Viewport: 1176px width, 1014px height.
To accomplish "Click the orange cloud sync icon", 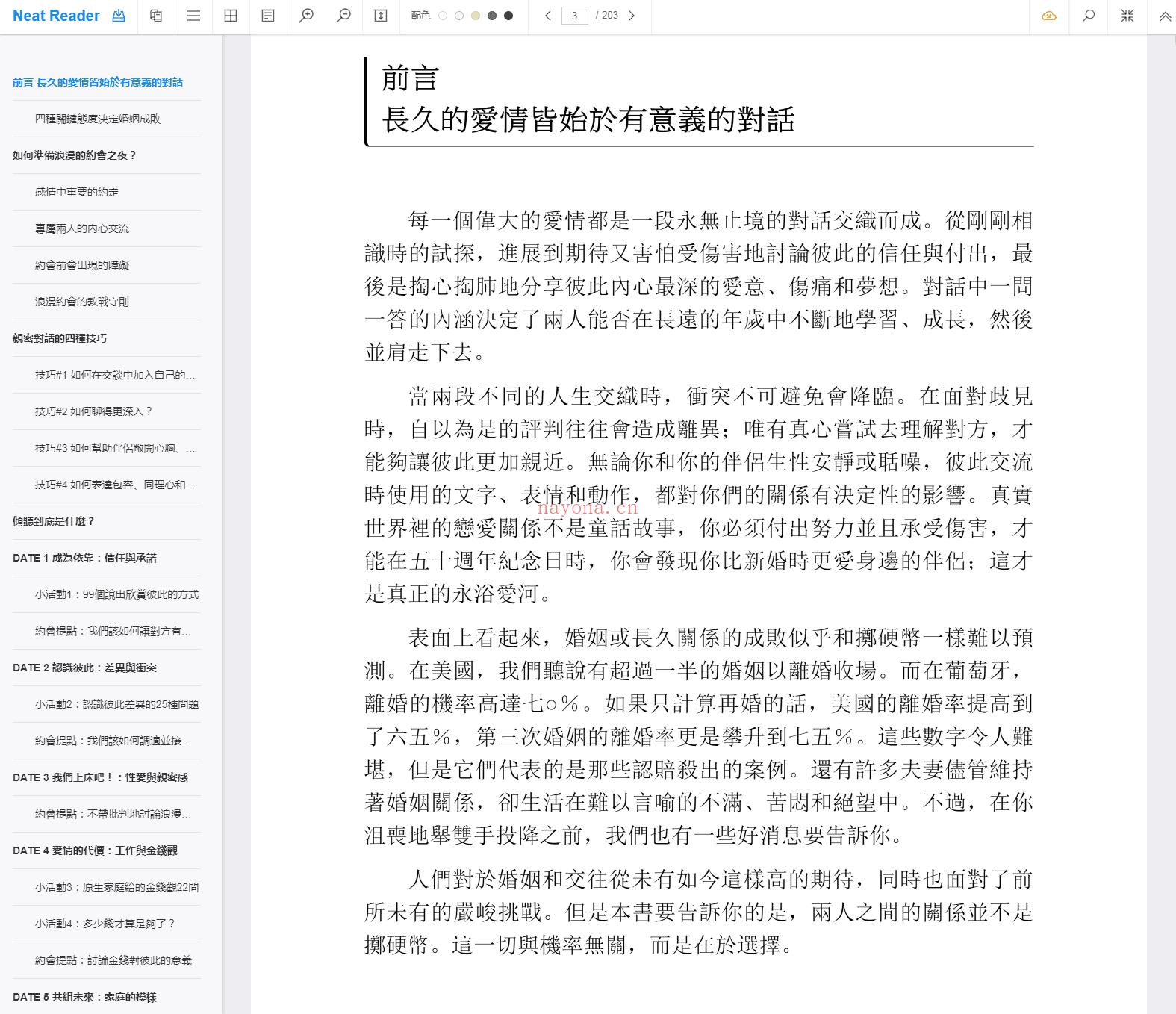I will tap(1049, 16).
